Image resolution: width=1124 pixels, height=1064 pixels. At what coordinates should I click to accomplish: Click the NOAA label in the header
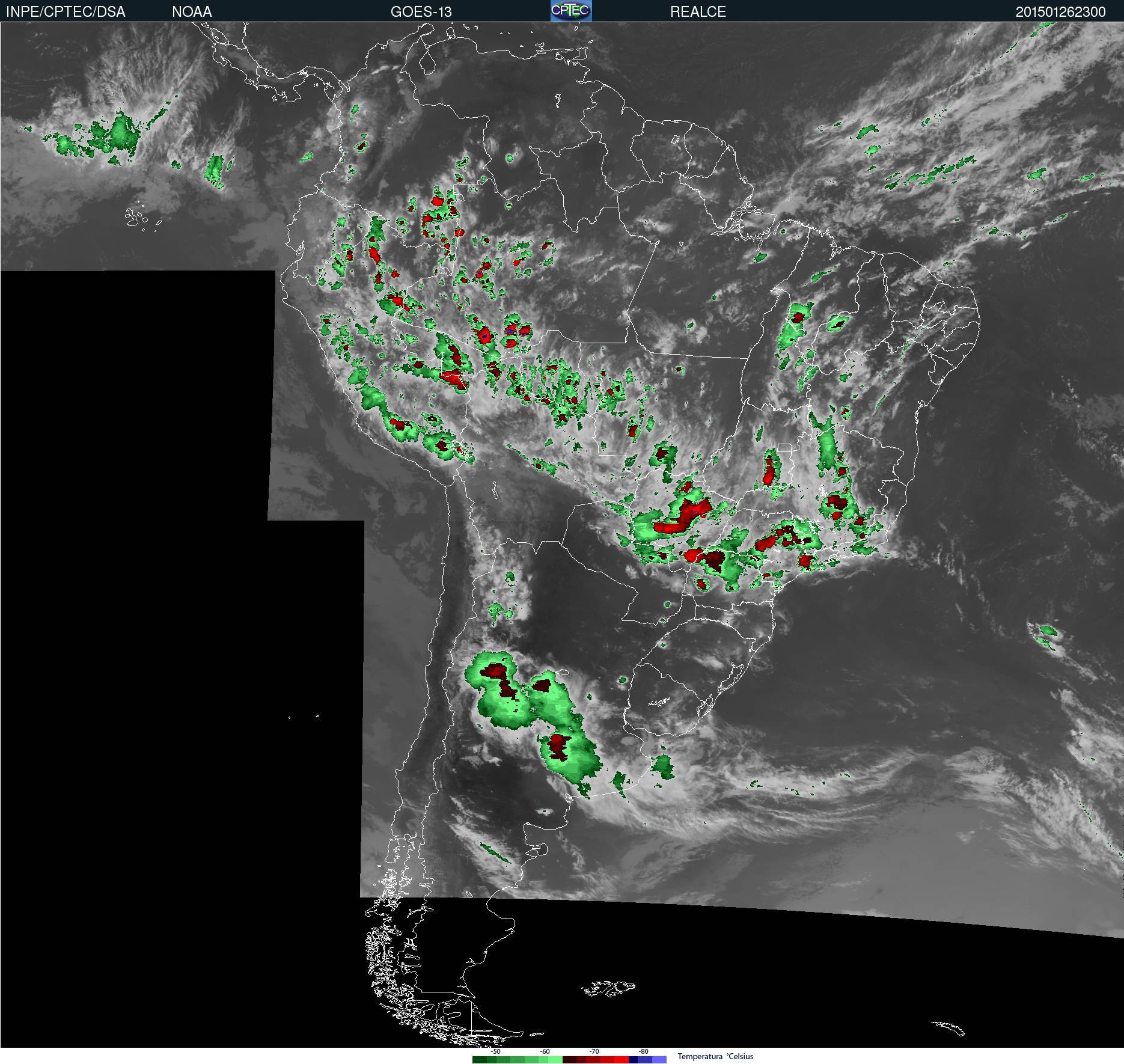(x=192, y=12)
